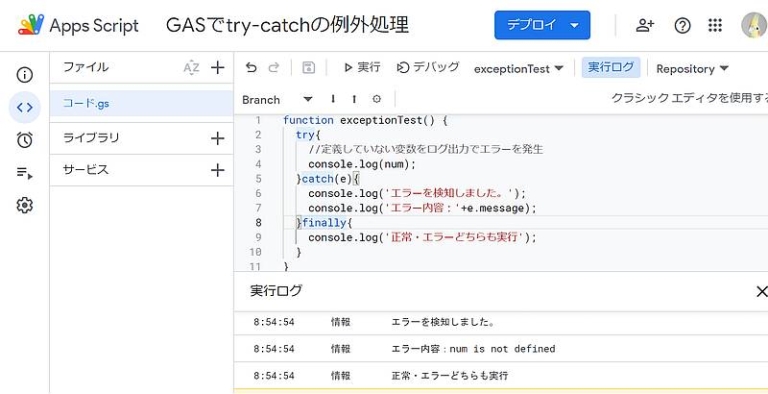
Task: Click the console.log(num); code line
Action: [362, 164]
